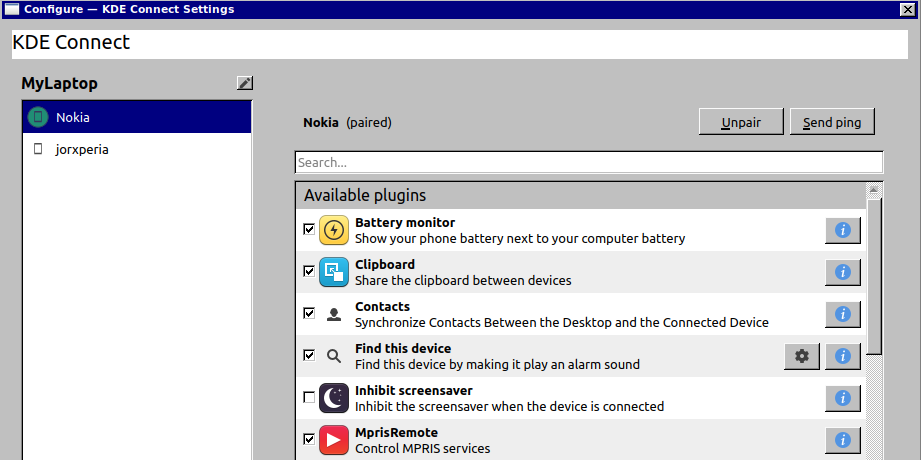
Task: Open Find this device plugin settings gear
Action: pyautogui.click(x=802, y=356)
